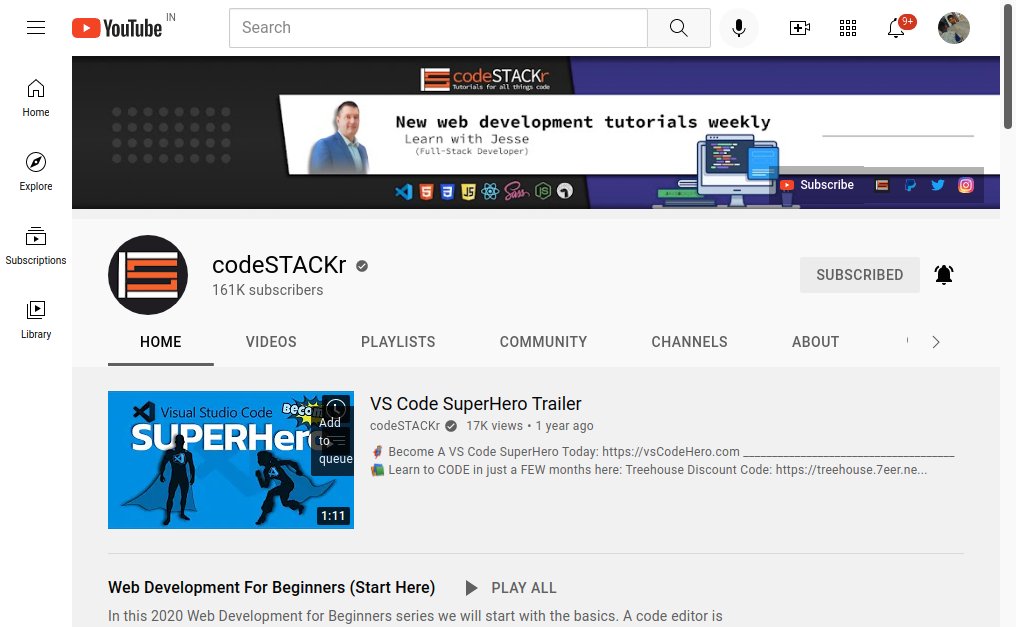Open the create video icon
This screenshot has width=1016, height=627.
pyautogui.click(x=800, y=28)
